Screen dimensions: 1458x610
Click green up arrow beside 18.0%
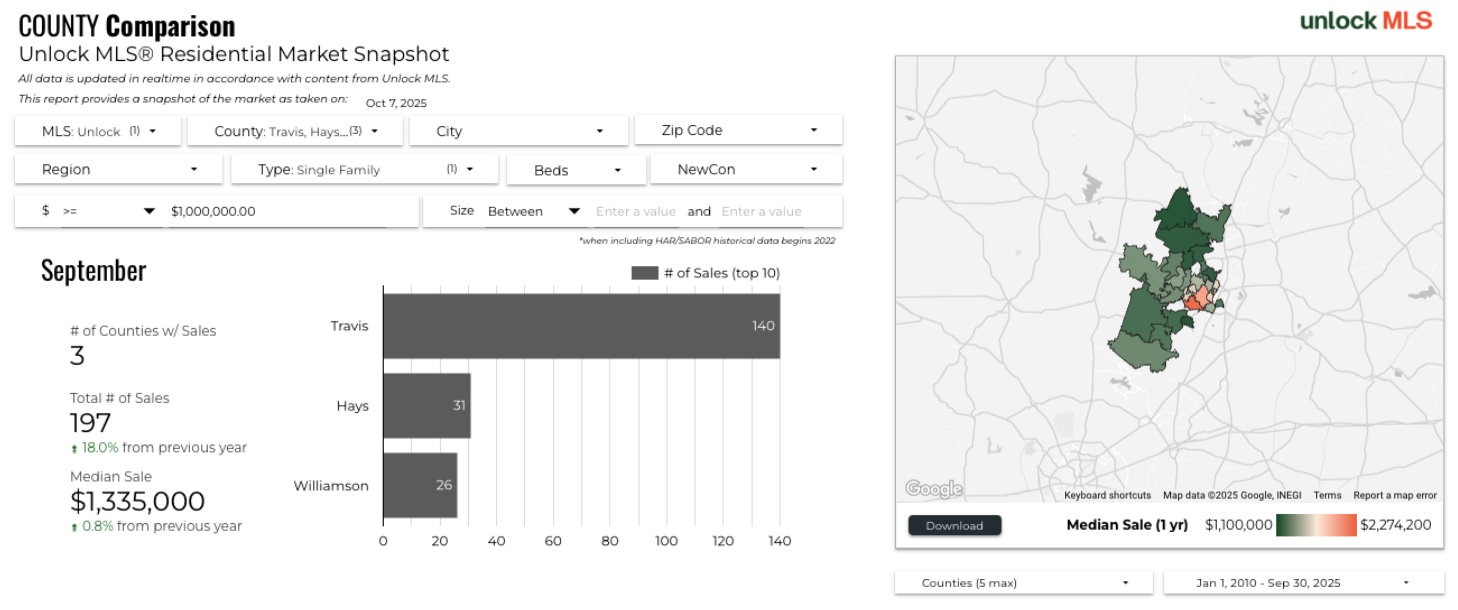pyautogui.click(x=75, y=449)
